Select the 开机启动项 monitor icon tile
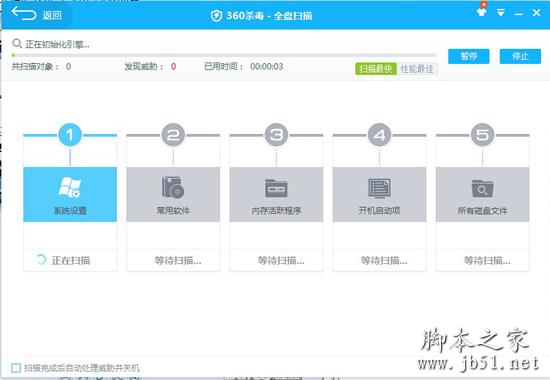550x380 pixels. coord(379,194)
